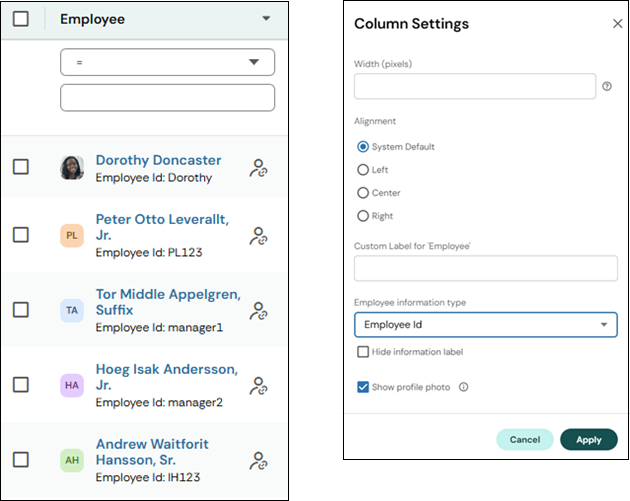Open the Employee information type dropdown
The height and width of the screenshot is (501, 630).
485,325
